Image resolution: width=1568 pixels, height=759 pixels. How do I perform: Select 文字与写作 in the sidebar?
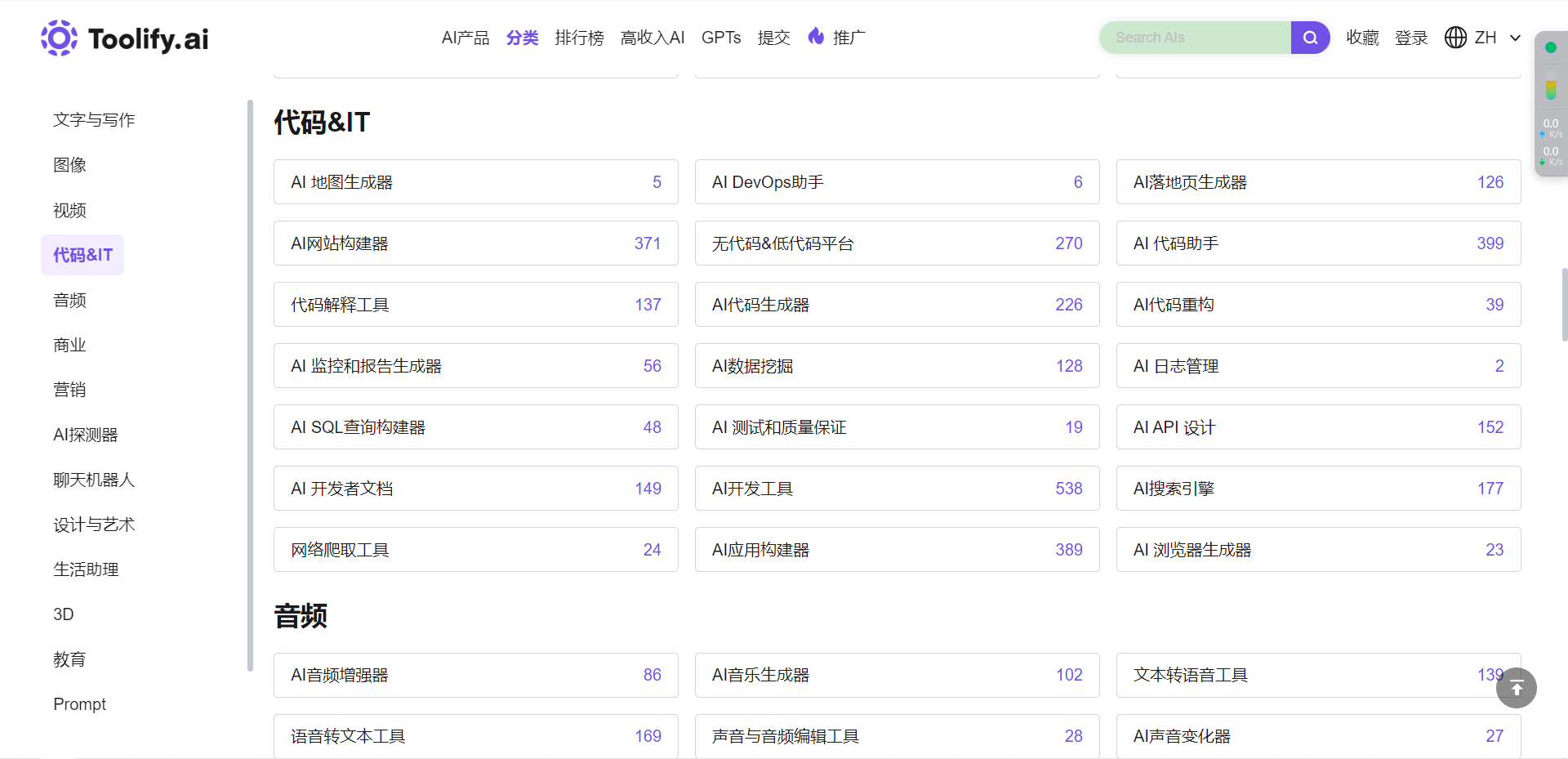pos(94,120)
